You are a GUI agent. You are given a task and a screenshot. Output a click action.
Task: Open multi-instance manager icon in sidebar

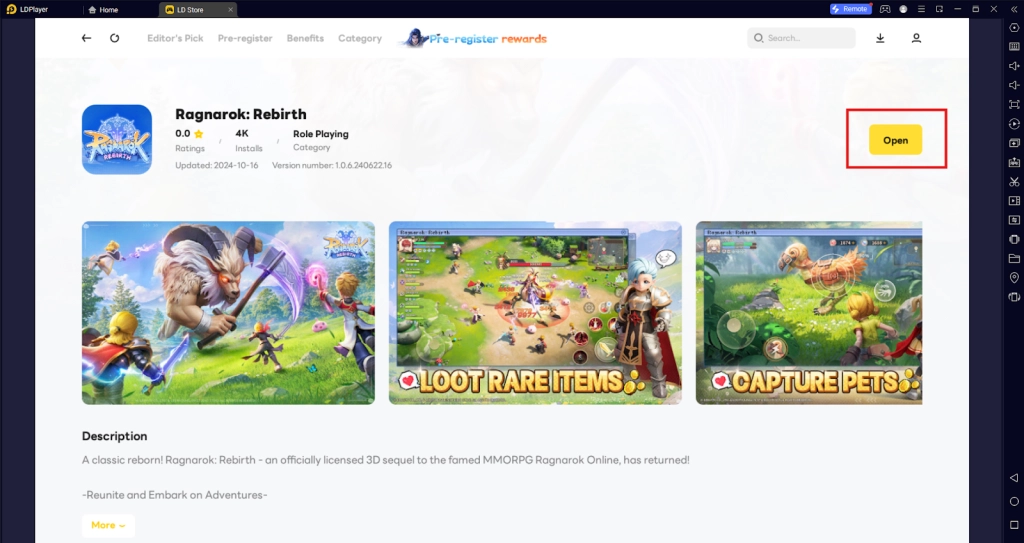pyautogui.click(x=1014, y=142)
